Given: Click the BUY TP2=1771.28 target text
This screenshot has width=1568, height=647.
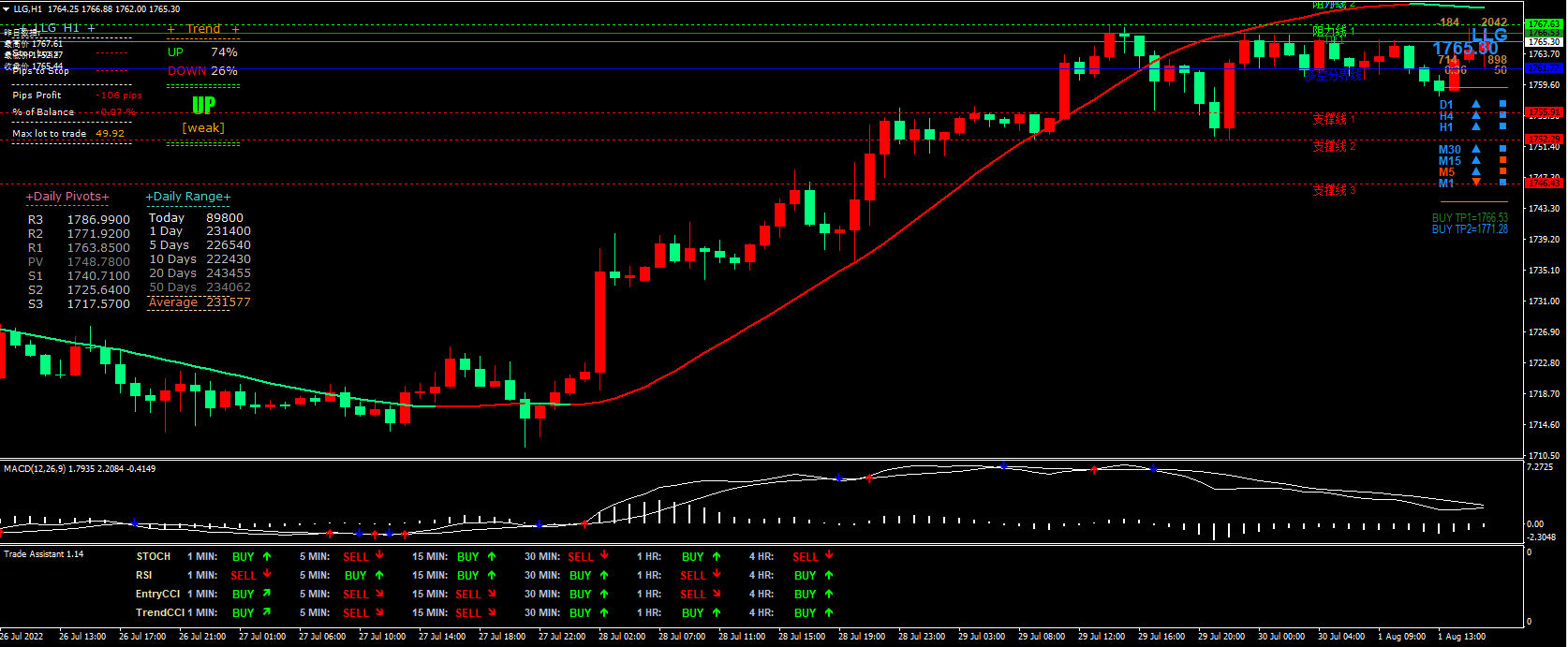Looking at the screenshot, I should 1470,228.
